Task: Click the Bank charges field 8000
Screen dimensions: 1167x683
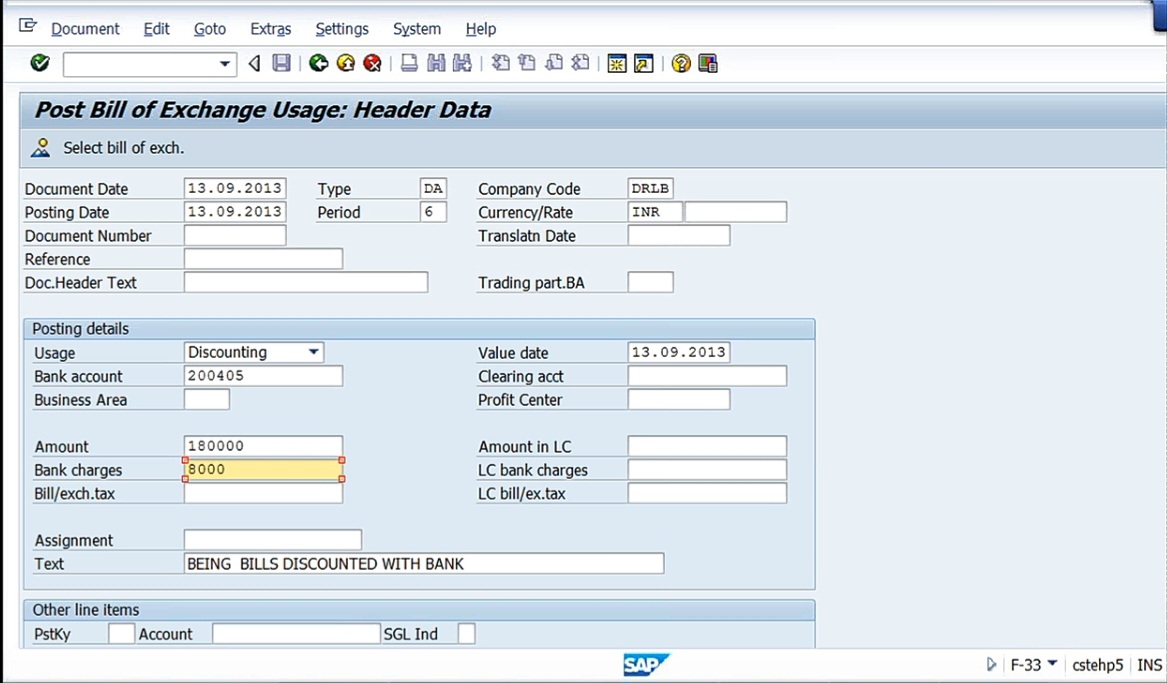Action: click(263, 469)
